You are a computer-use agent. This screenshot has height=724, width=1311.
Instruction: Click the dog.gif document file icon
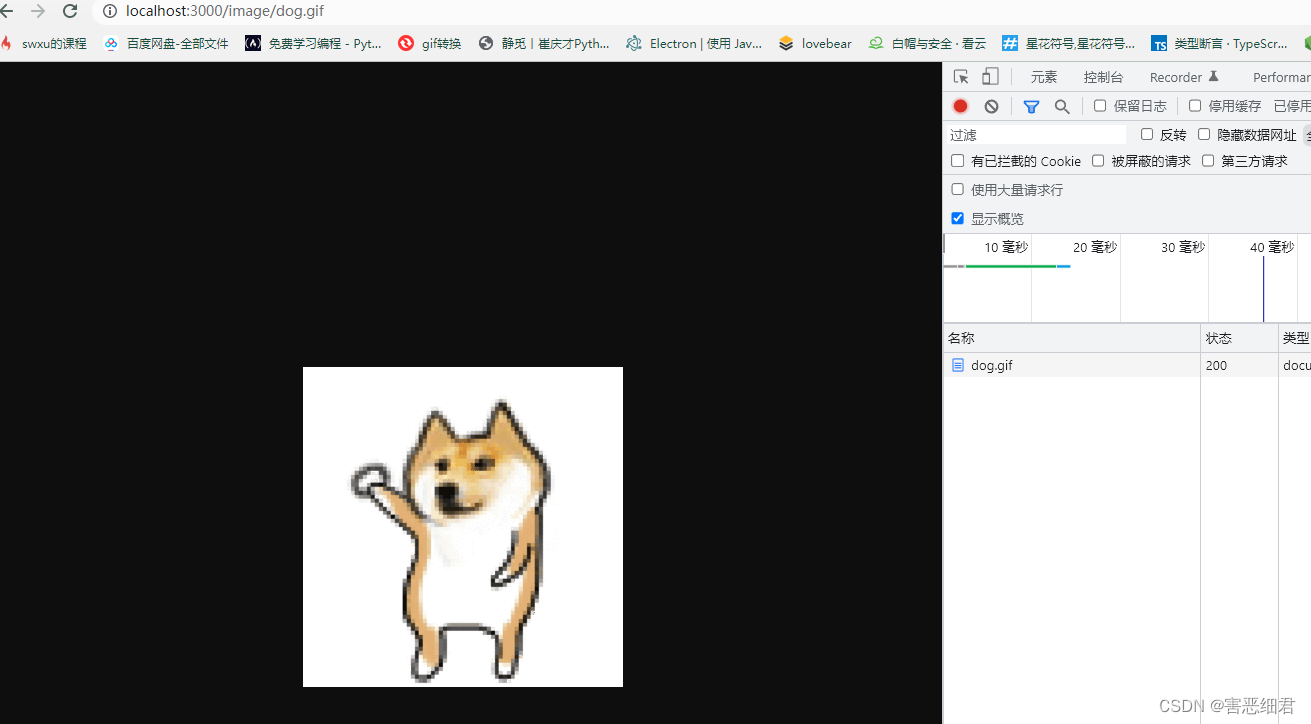(958, 365)
